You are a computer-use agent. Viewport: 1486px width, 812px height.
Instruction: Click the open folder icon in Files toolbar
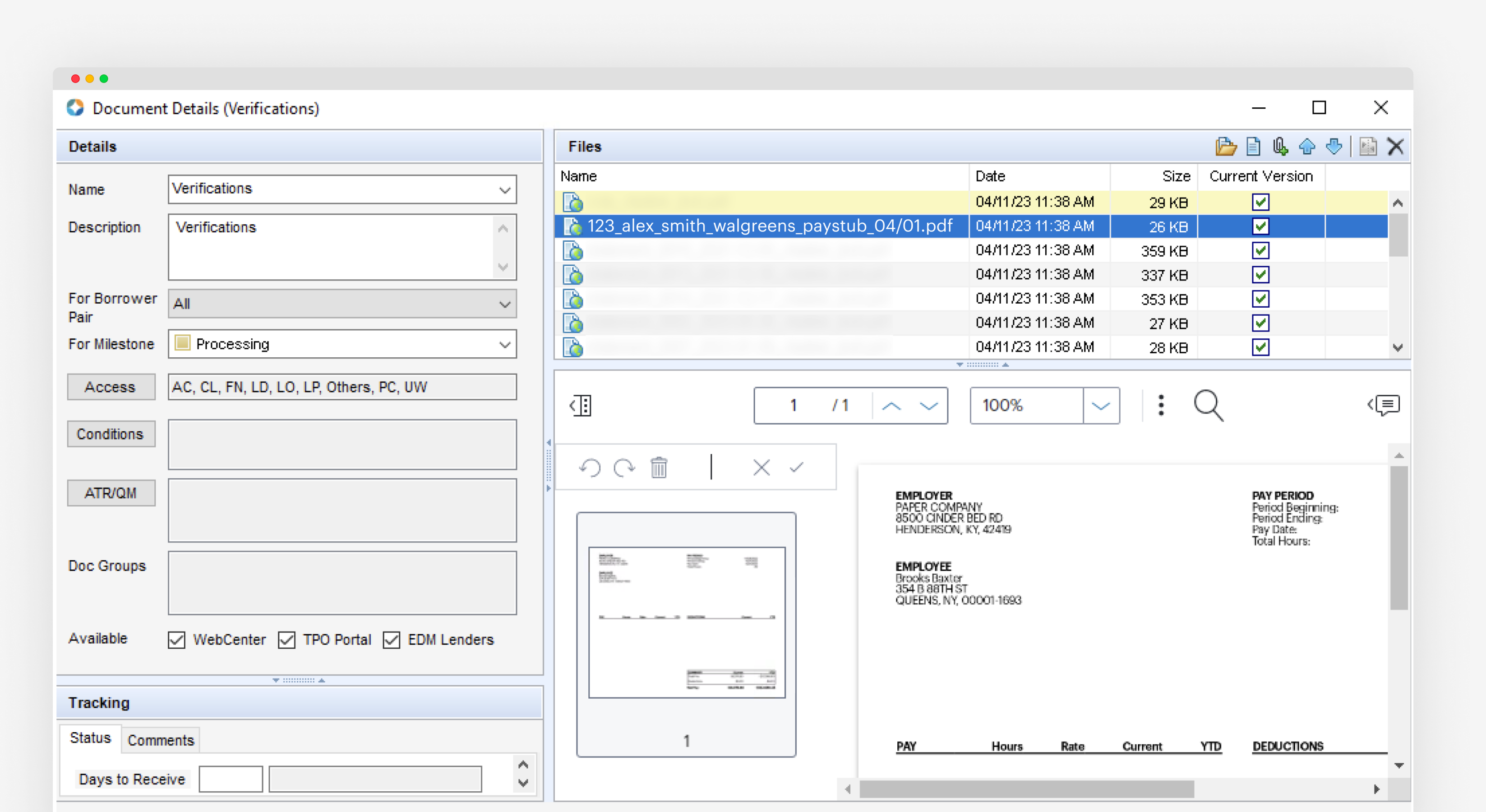point(1225,147)
